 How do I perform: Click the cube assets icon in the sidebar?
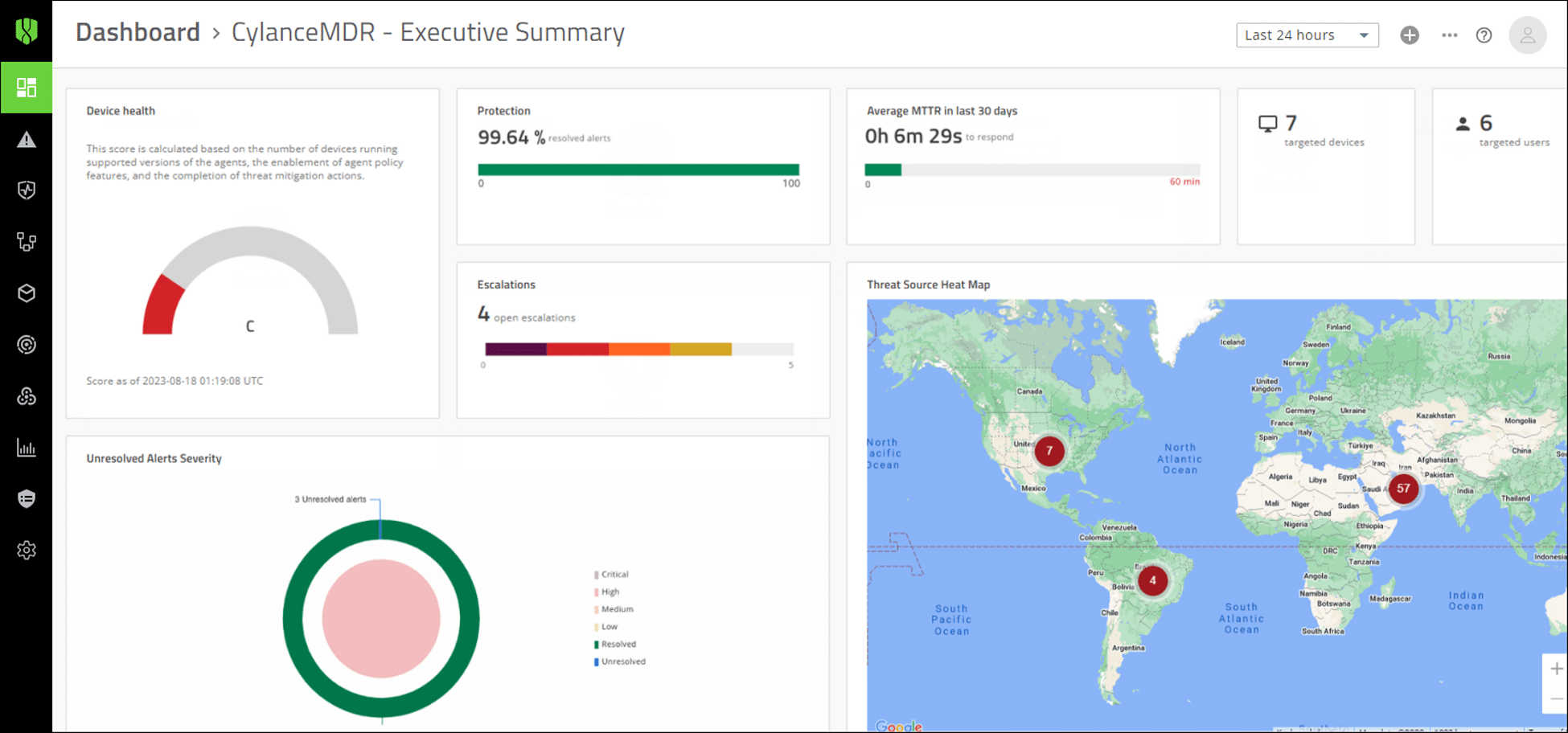coord(27,293)
